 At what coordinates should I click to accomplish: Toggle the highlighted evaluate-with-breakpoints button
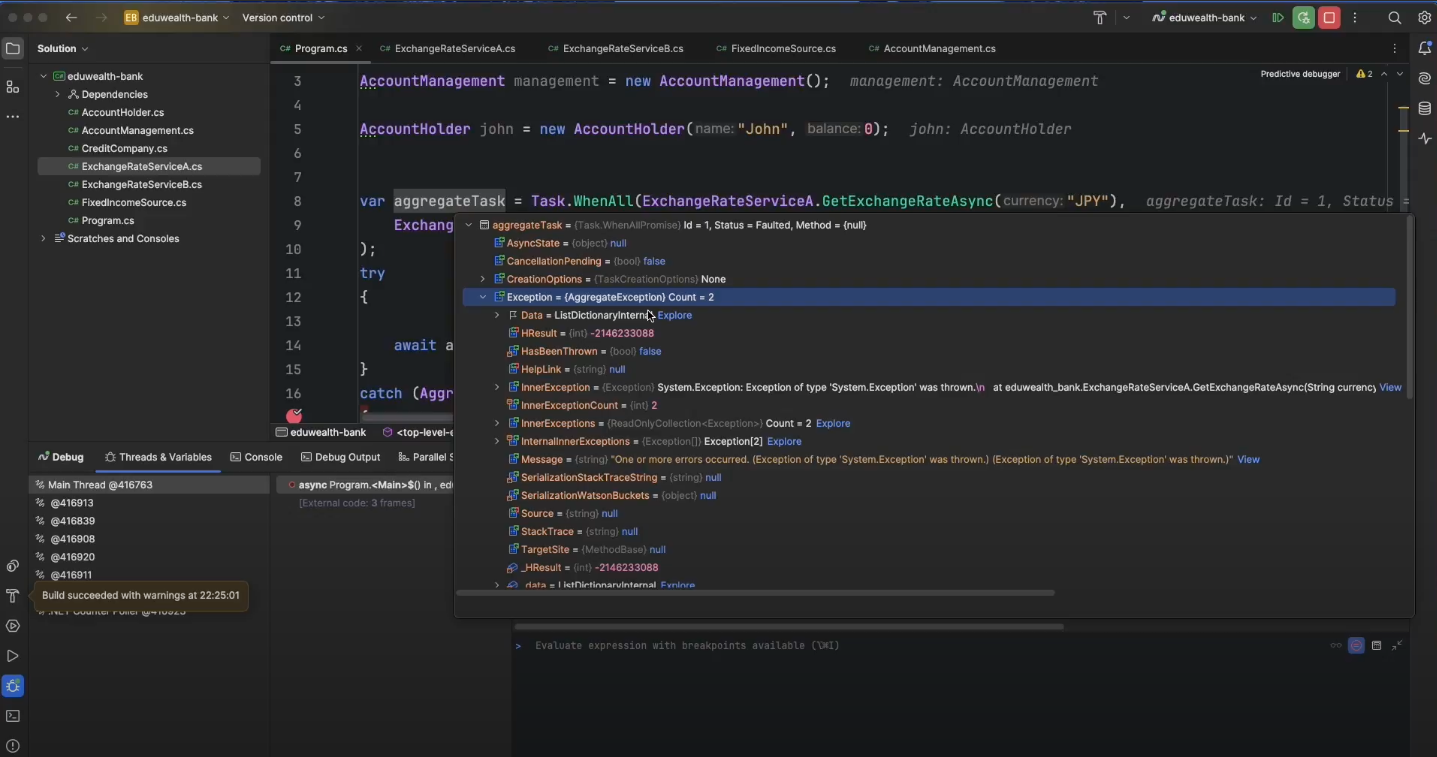(x=1356, y=646)
